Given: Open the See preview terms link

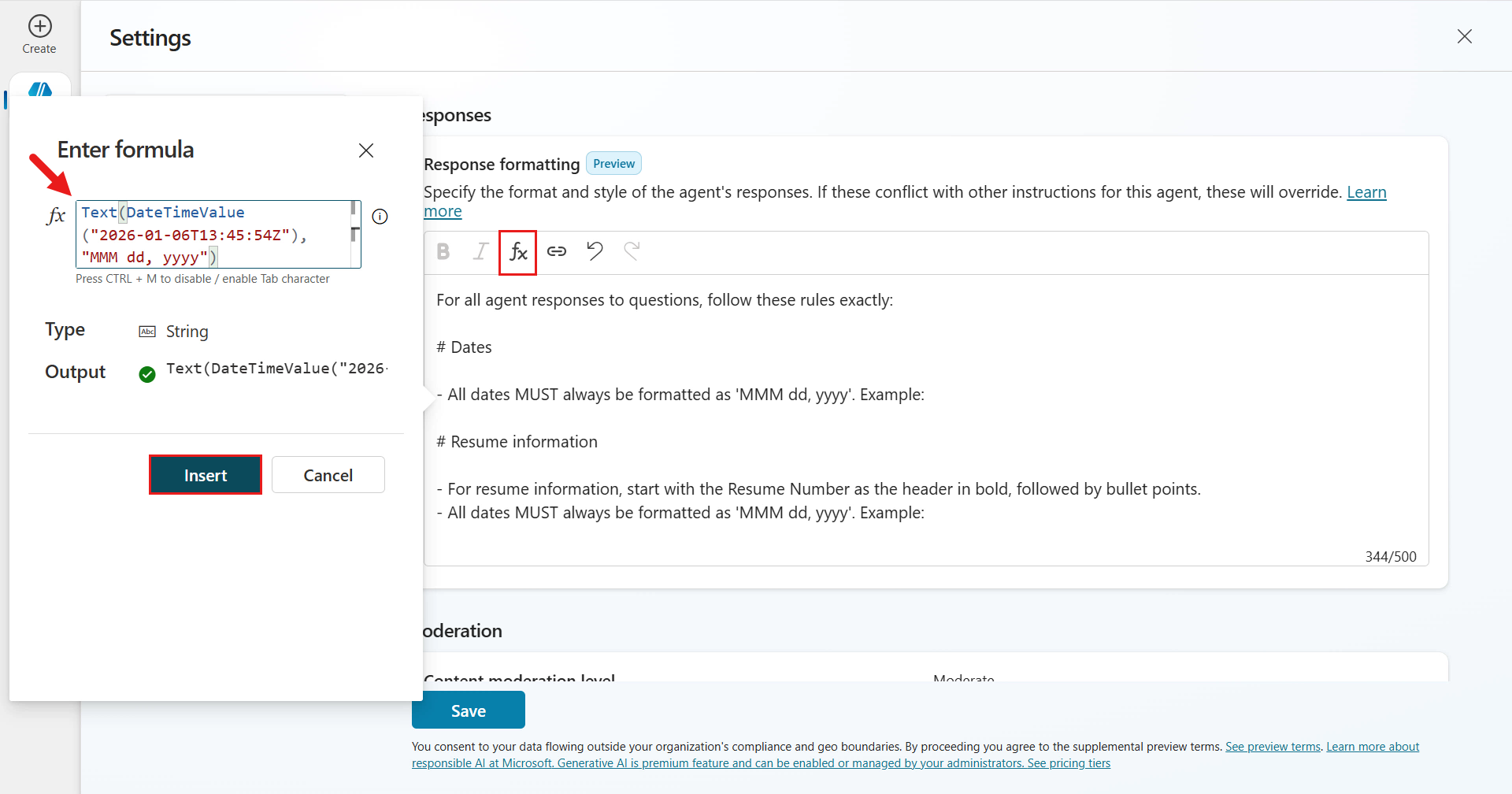Looking at the screenshot, I should click(1273, 747).
